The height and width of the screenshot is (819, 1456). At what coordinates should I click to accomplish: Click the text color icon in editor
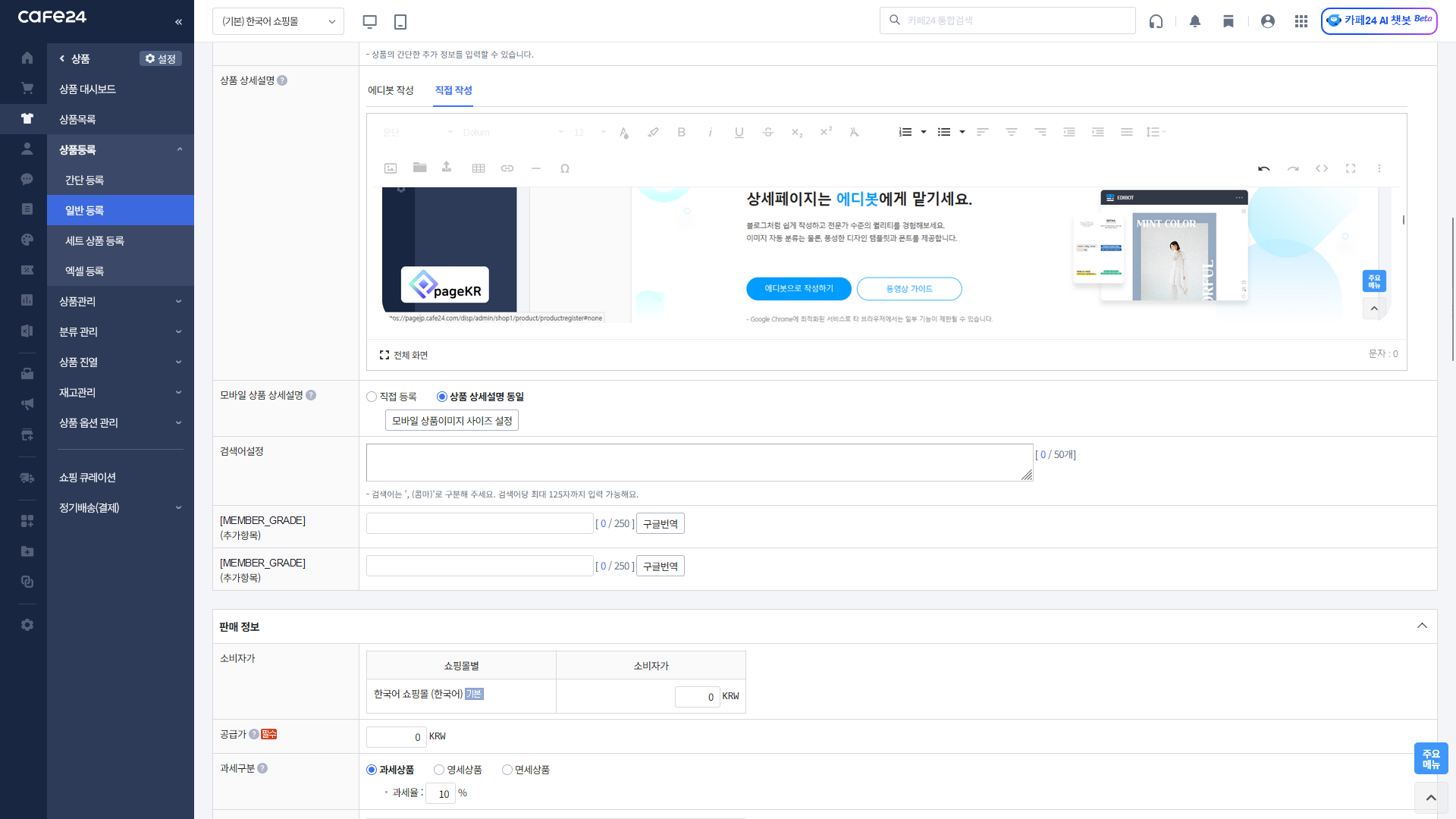click(623, 132)
